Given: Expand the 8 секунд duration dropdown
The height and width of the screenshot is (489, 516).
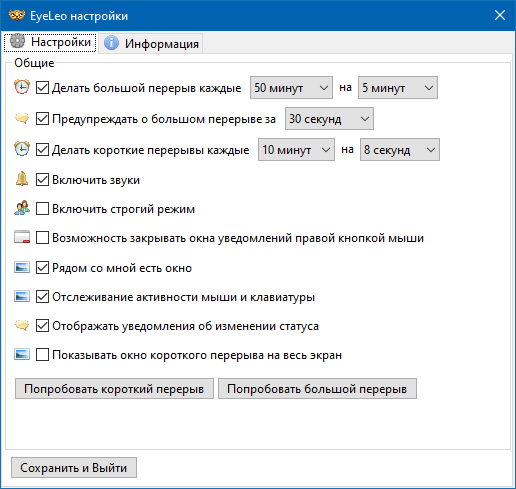Looking at the screenshot, I should tap(400, 150).
